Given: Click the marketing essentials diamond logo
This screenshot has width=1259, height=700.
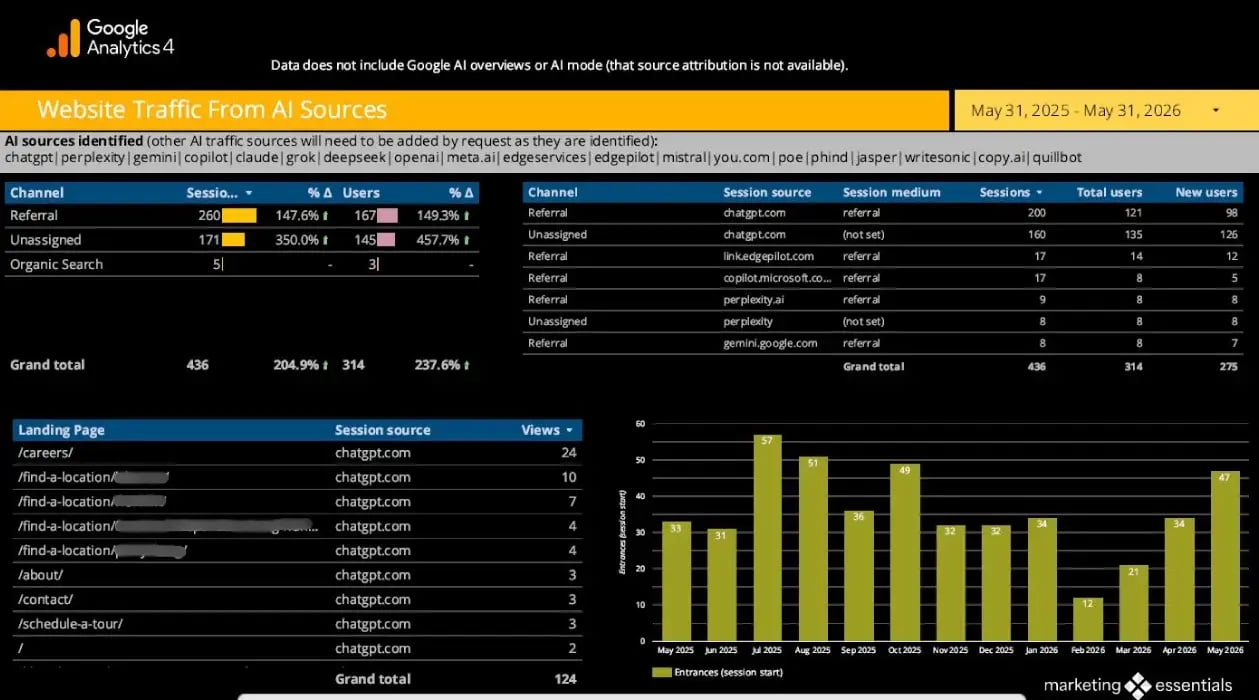Looking at the screenshot, I should click(x=1138, y=685).
